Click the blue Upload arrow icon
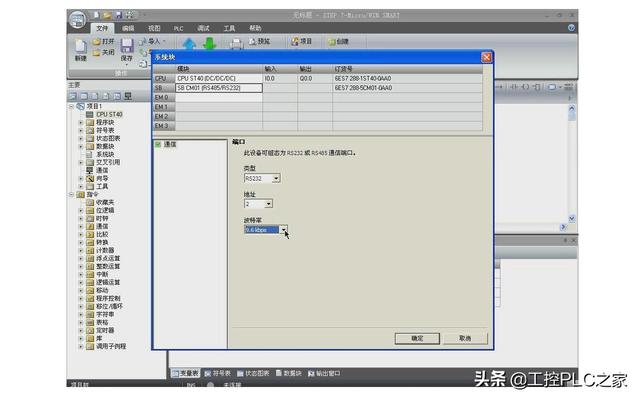The image size is (640, 400). coord(189,44)
